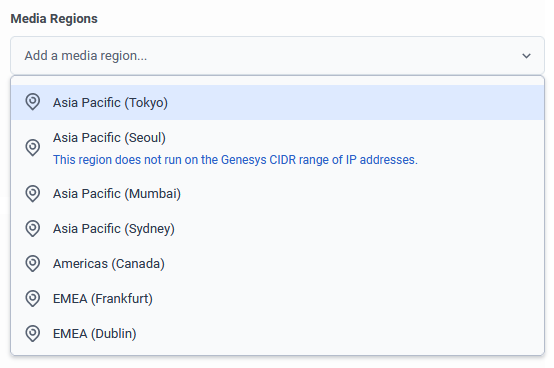Screen dimensions: 554x368
Task: Click the highlighted Tokyo row's empty background
Action: click(353, 102)
